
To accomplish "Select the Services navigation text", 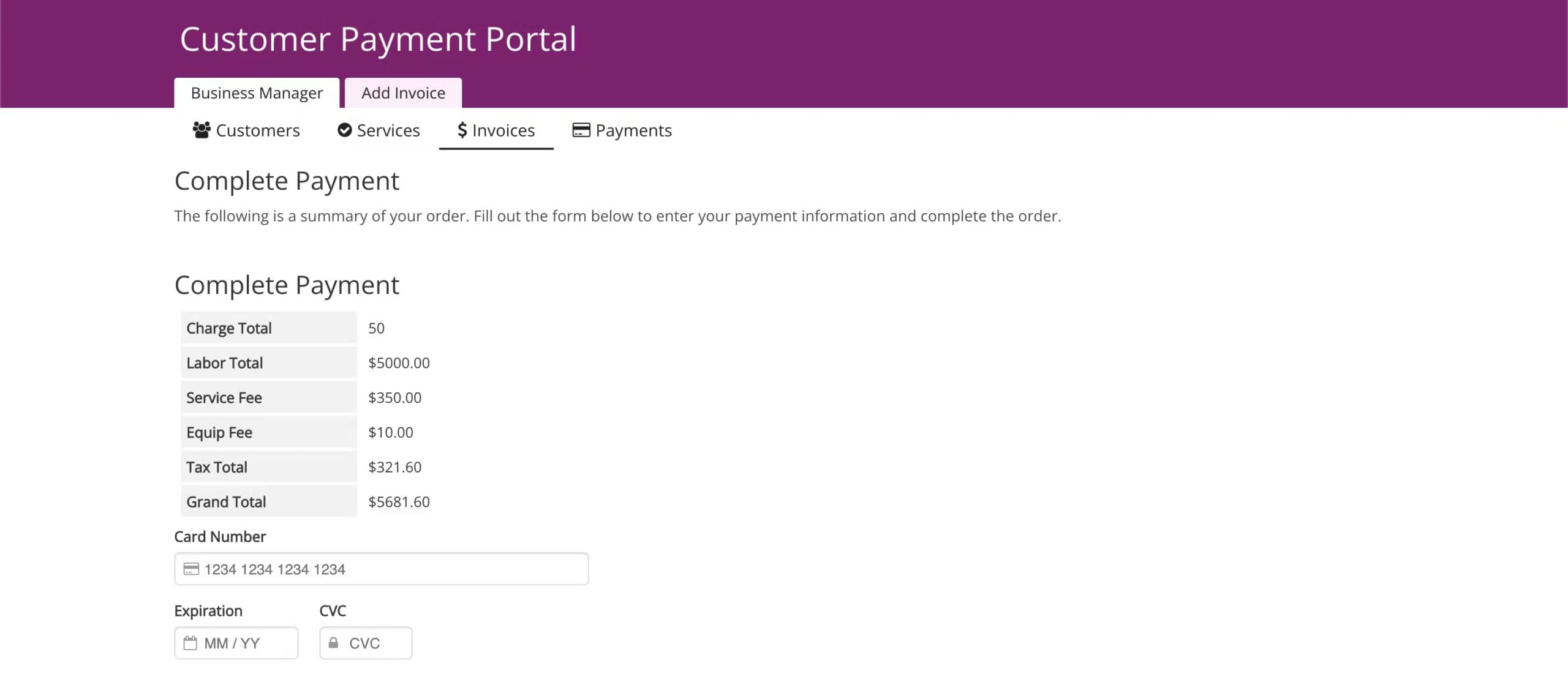I will pyautogui.click(x=388, y=130).
